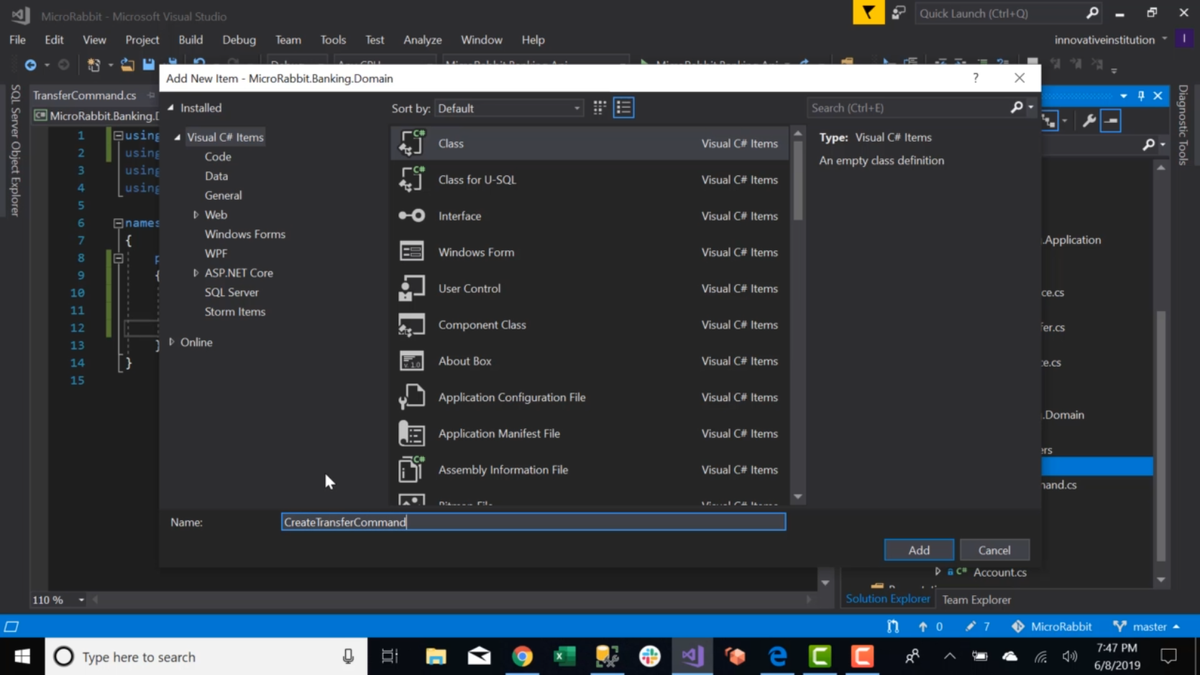Open the Chrome taskbar icon
This screenshot has width=1200, height=675.
click(522, 657)
